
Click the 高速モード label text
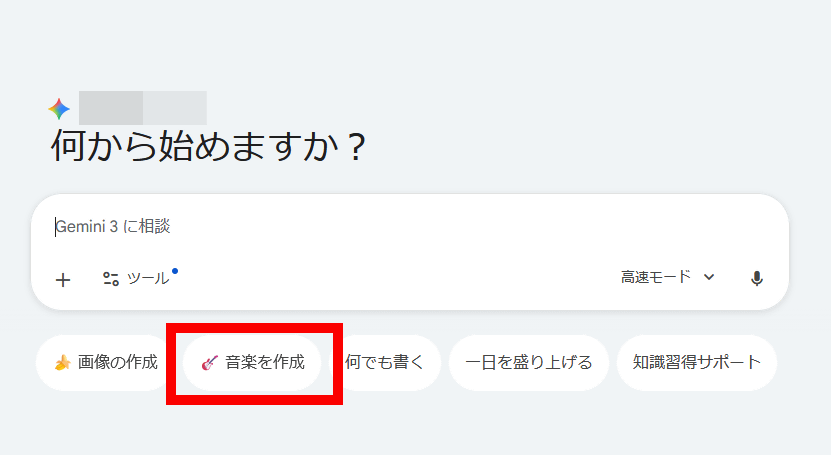[x=656, y=277]
